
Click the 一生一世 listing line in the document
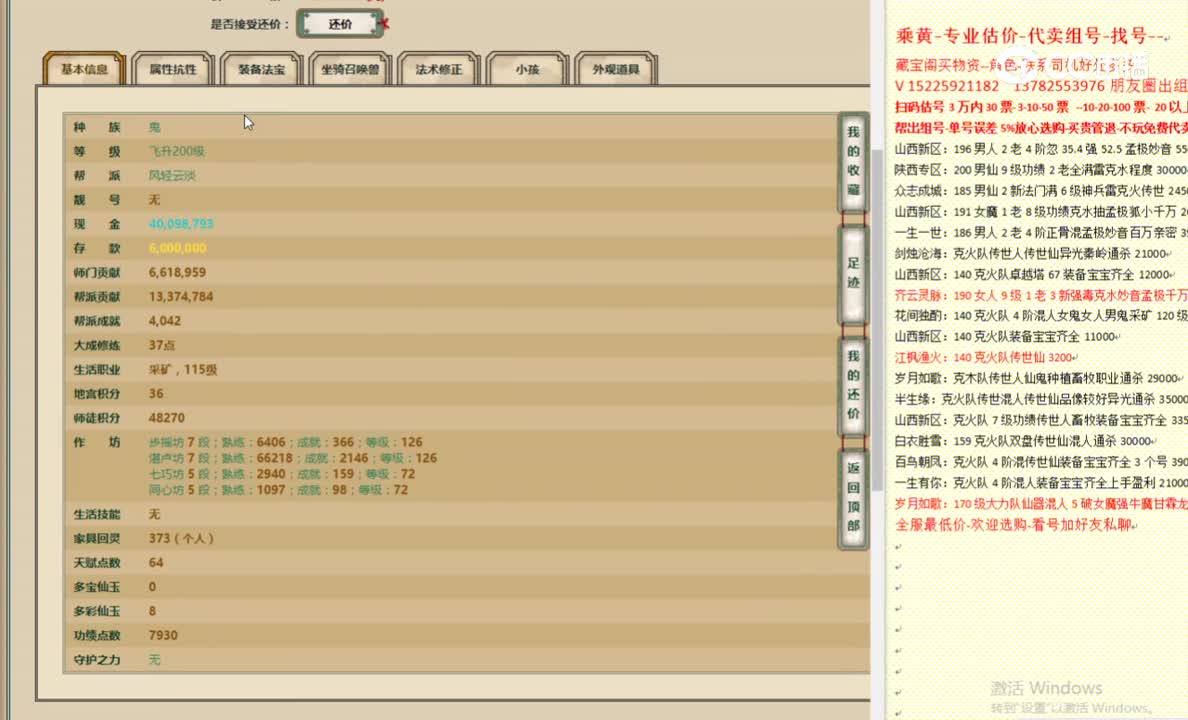click(x=1041, y=233)
